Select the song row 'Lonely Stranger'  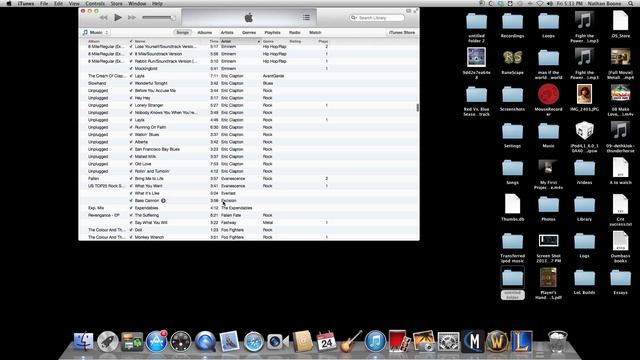click(x=249, y=105)
